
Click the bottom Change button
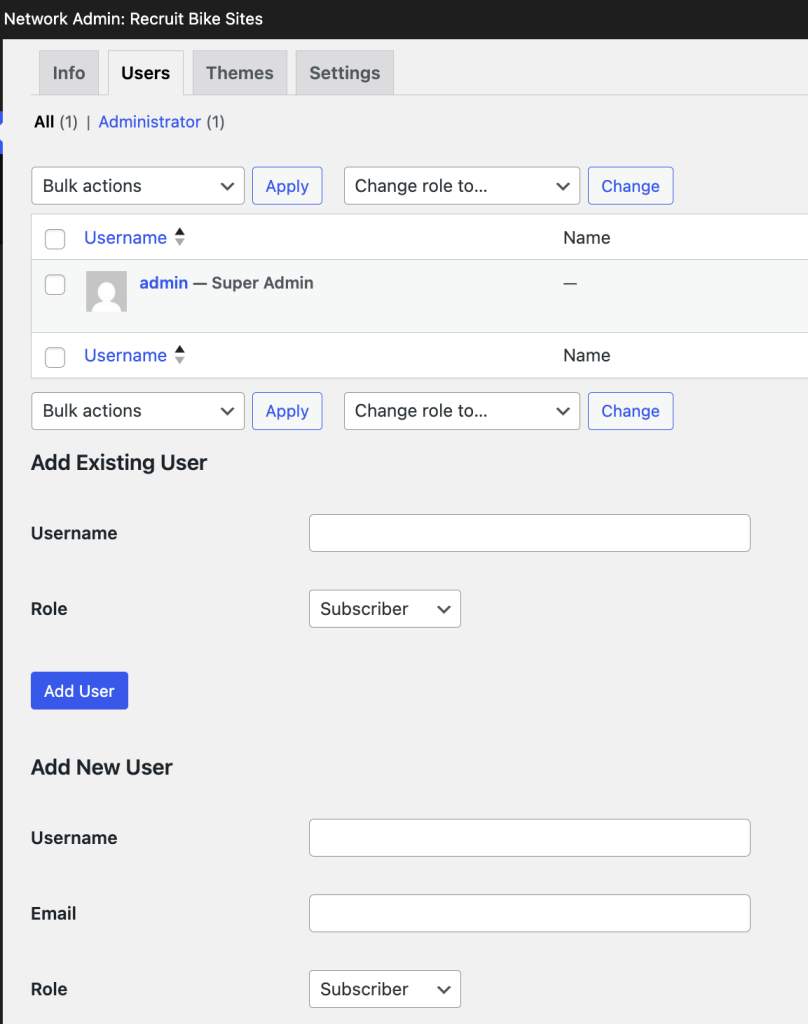(630, 411)
